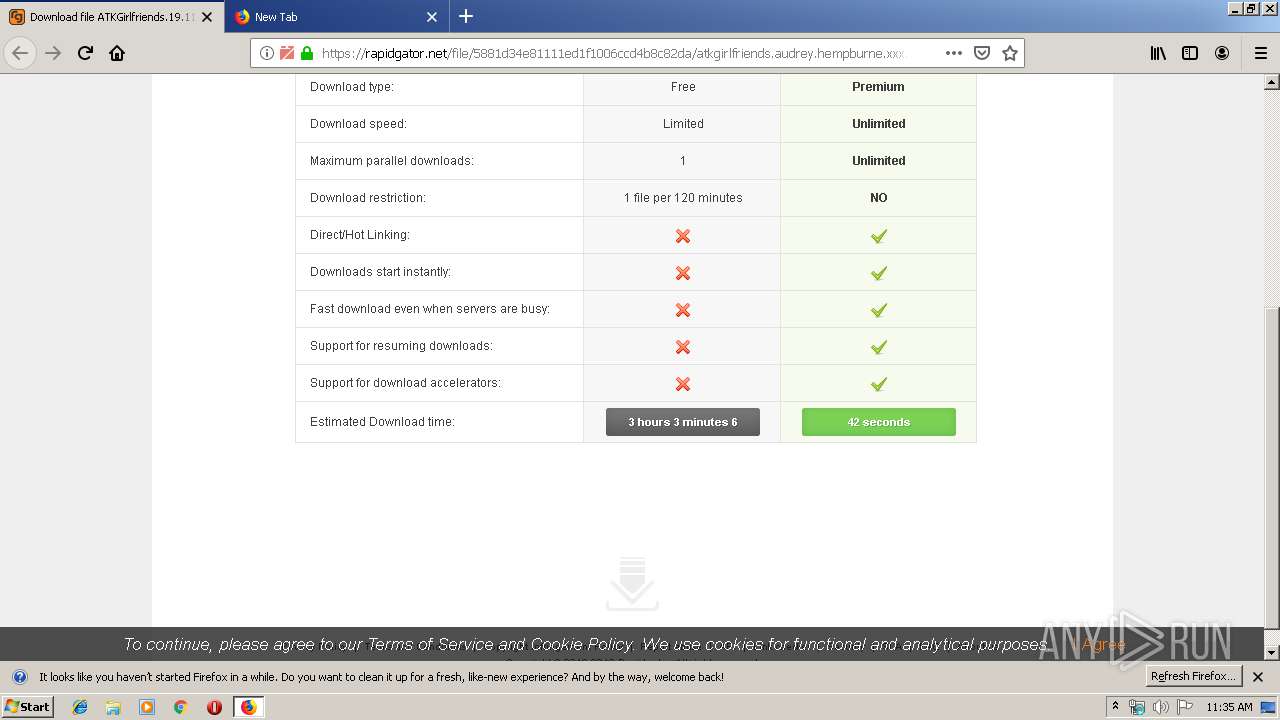Click the volume speaker tray icon
The image size is (1280, 720).
[1161, 707]
